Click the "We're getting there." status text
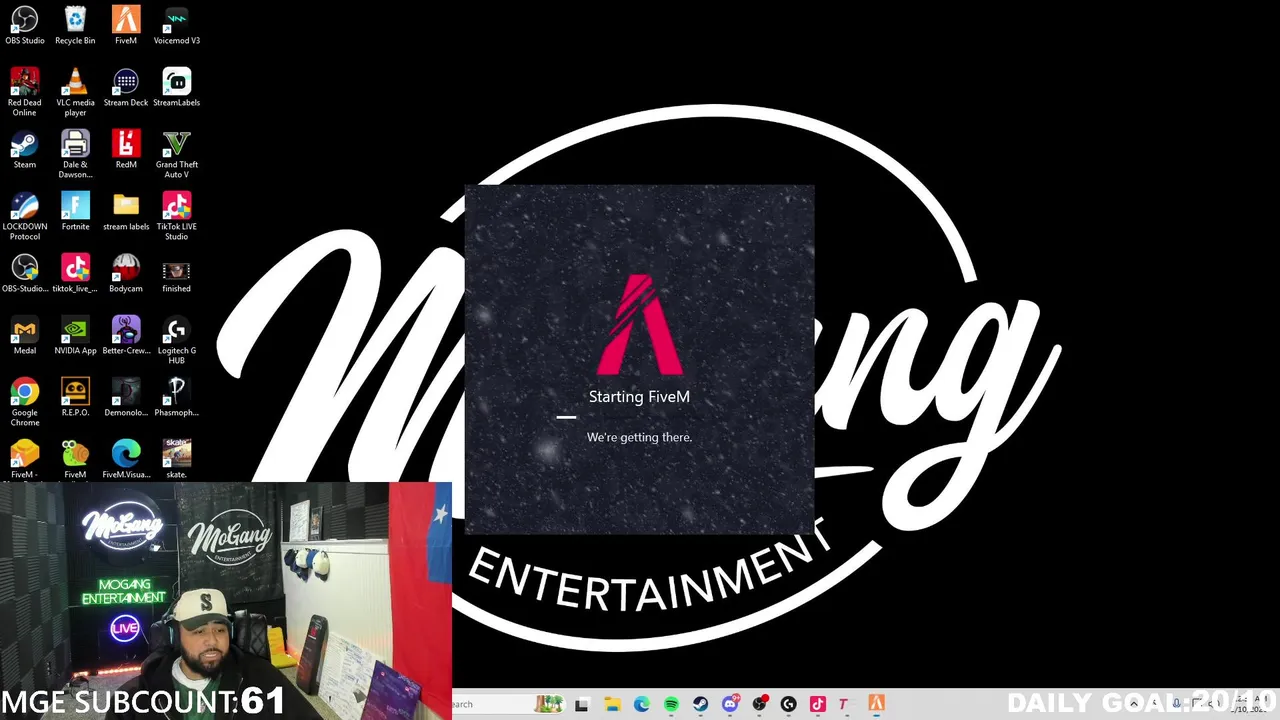Screen dimensions: 1280x720 click(x=639, y=437)
